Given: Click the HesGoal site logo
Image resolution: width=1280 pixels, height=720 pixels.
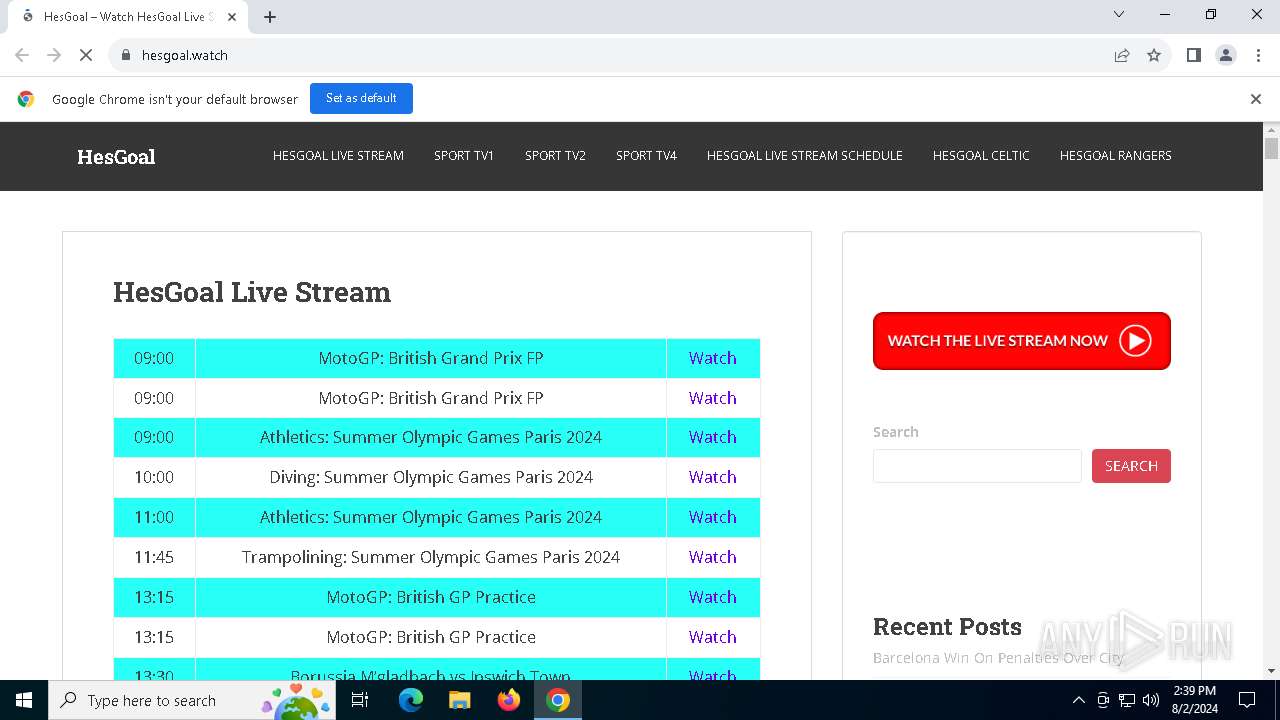Looking at the screenshot, I should [116, 156].
